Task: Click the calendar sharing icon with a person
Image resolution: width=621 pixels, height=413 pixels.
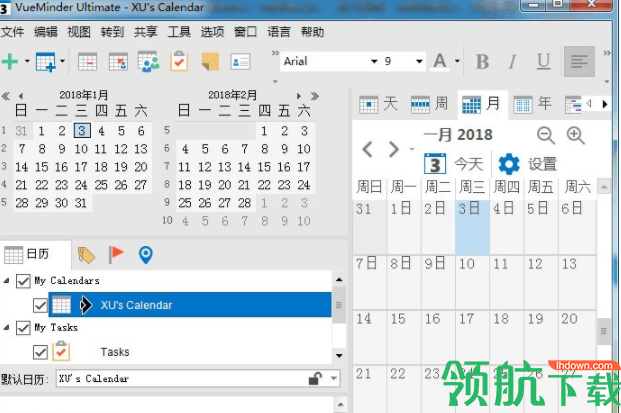Action: pyautogui.click(x=118, y=62)
